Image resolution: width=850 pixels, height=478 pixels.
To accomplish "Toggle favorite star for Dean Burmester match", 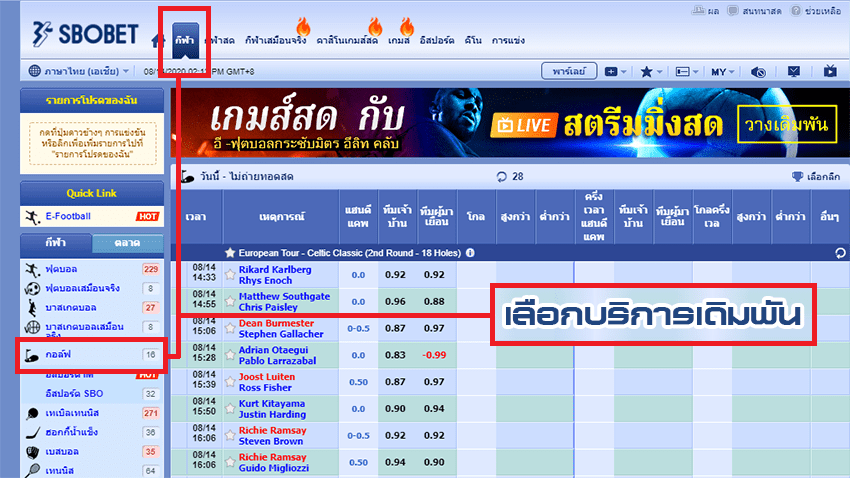I will pyautogui.click(x=230, y=328).
